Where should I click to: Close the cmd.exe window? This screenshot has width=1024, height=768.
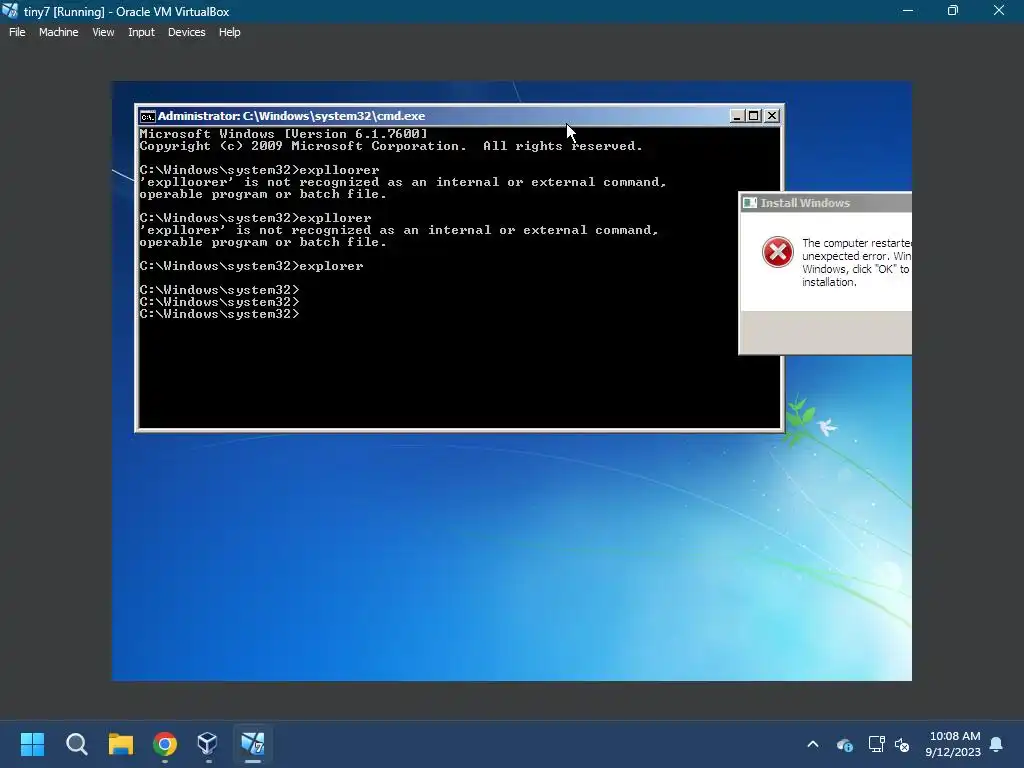pyautogui.click(x=771, y=116)
